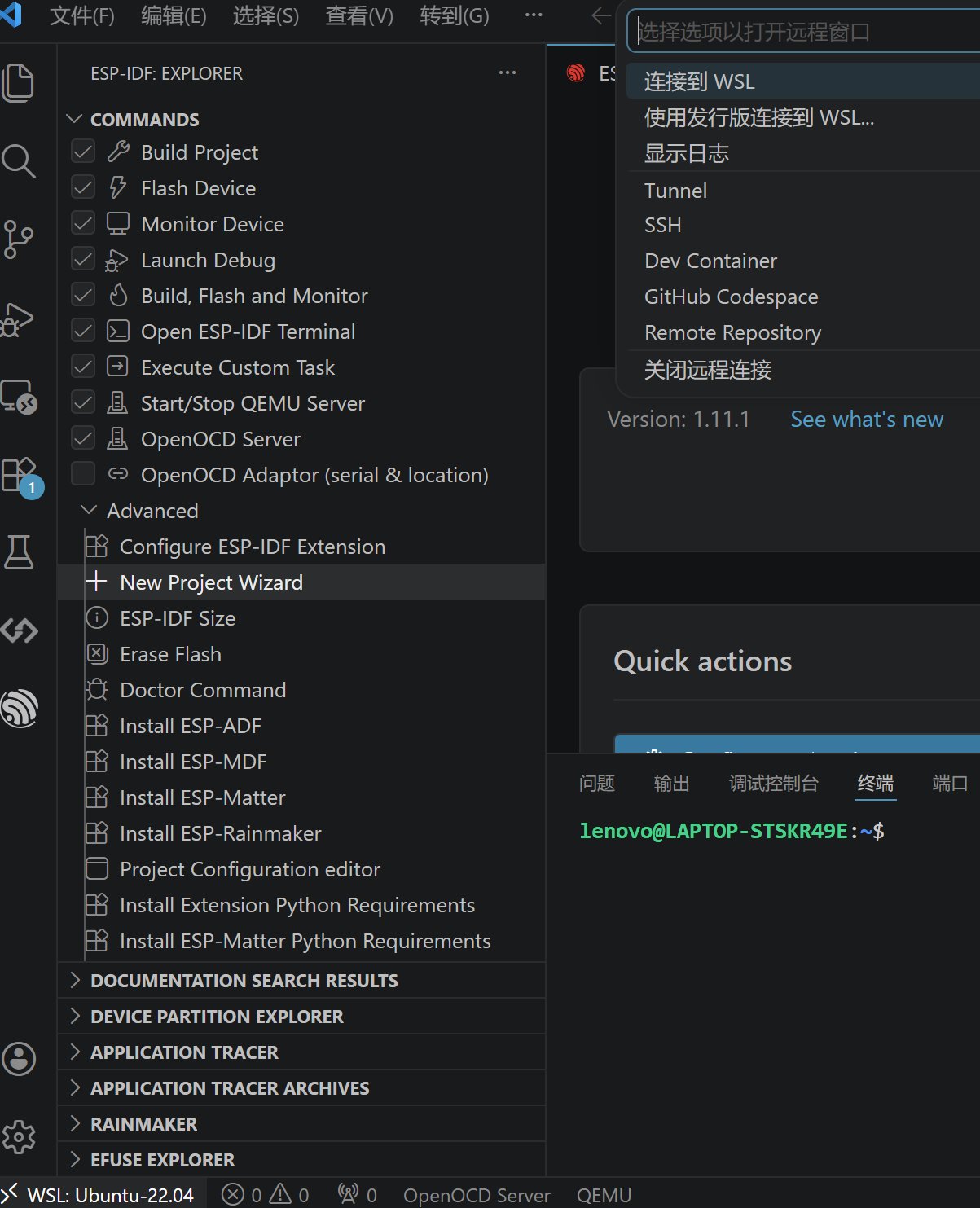Click the Doctor Command bug icon
Viewport: 980px width, 1208px height.
pyautogui.click(x=97, y=690)
